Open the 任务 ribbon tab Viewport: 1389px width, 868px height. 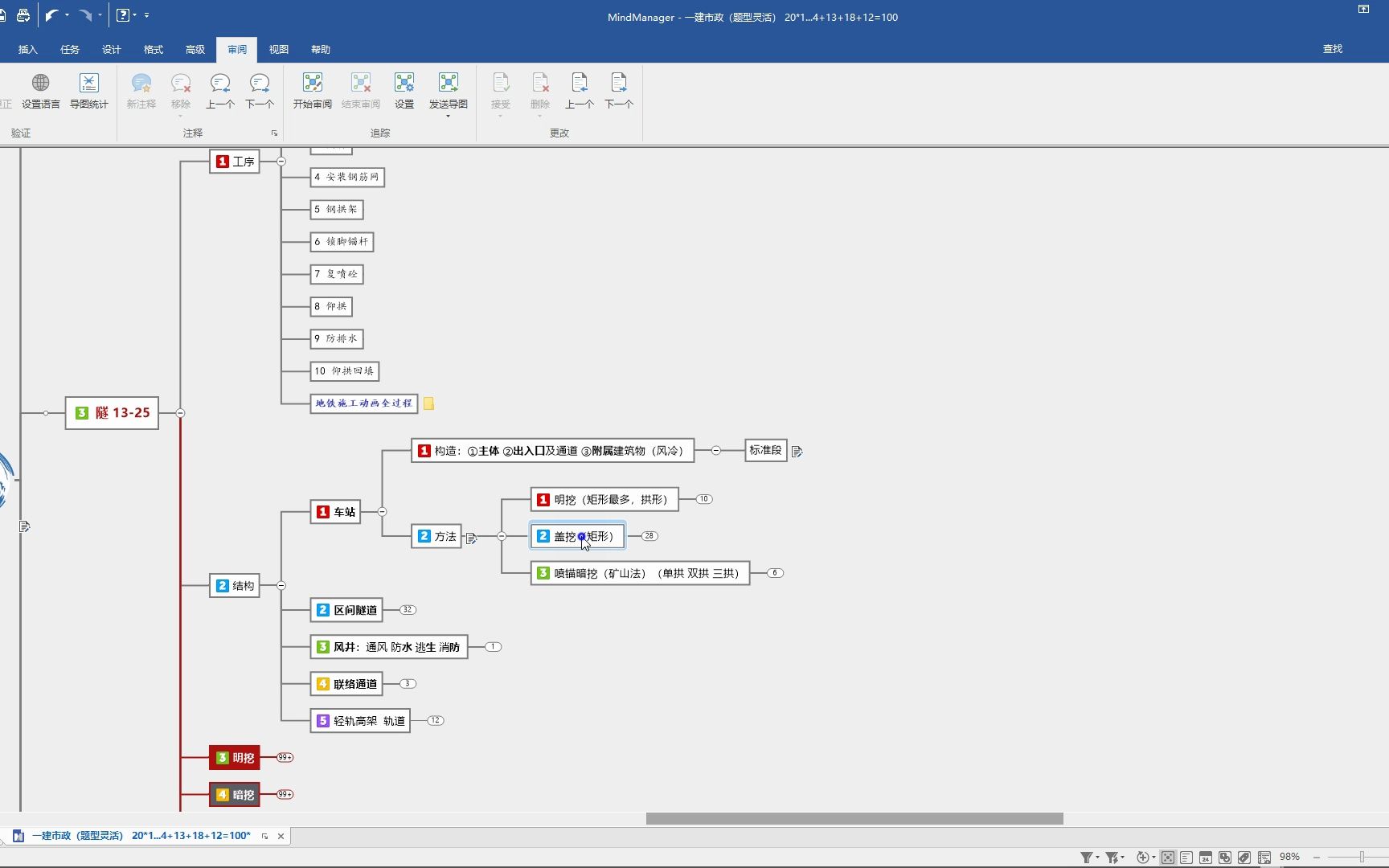pos(70,50)
